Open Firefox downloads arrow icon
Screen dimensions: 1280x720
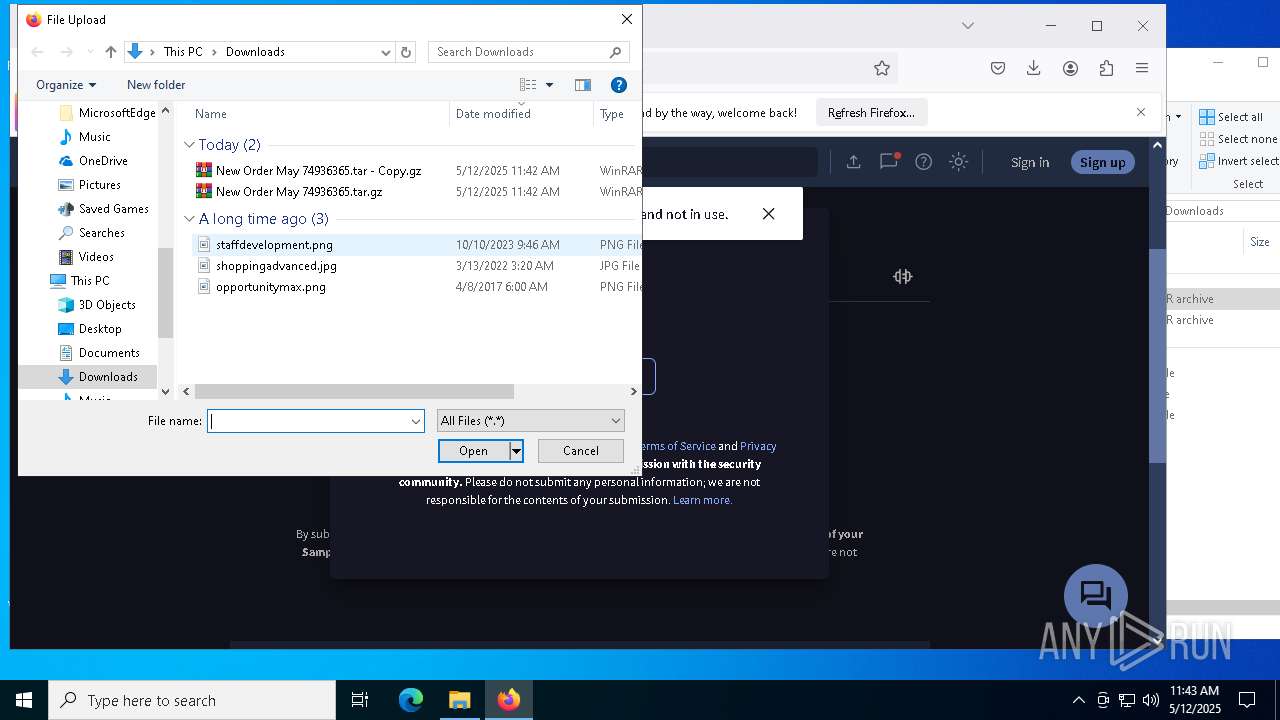click(1034, 68)
